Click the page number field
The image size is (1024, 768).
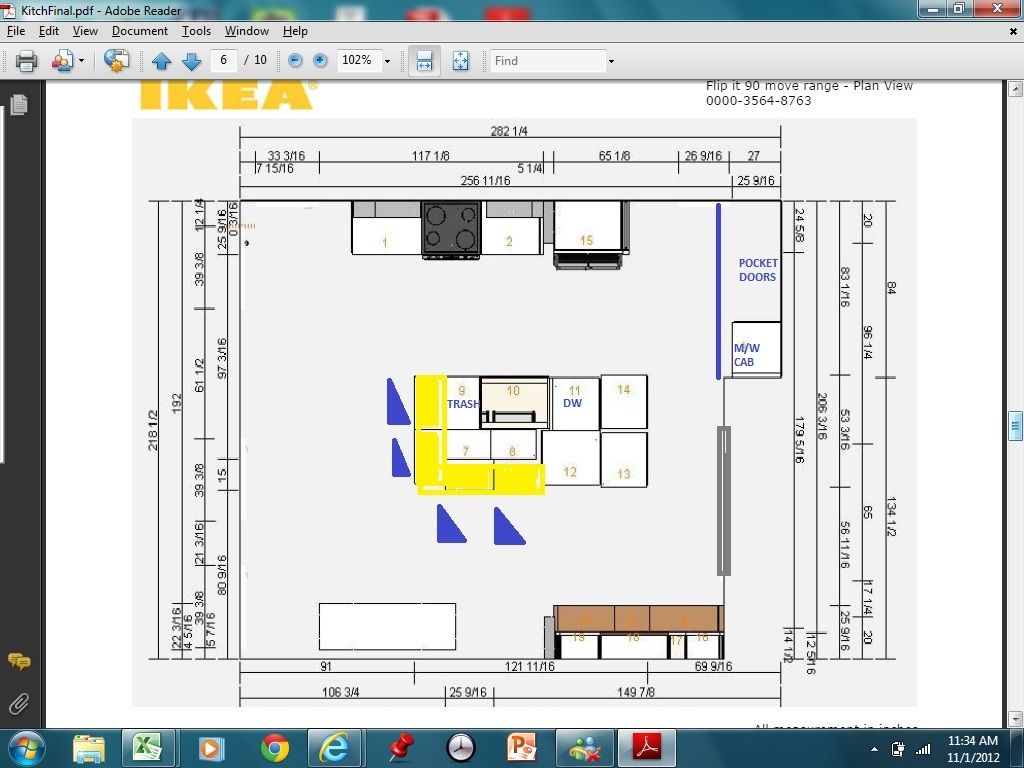[223, 61]
